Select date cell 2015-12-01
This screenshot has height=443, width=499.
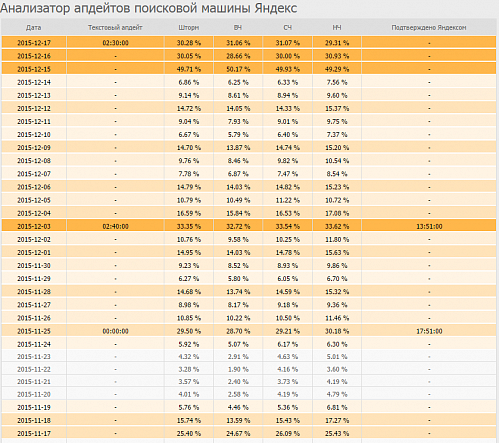34,252
